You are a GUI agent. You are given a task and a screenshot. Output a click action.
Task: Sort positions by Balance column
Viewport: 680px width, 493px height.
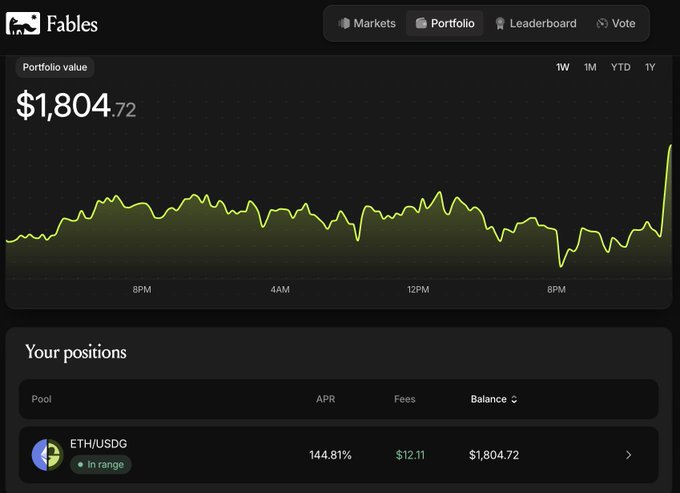click(494, 399)
